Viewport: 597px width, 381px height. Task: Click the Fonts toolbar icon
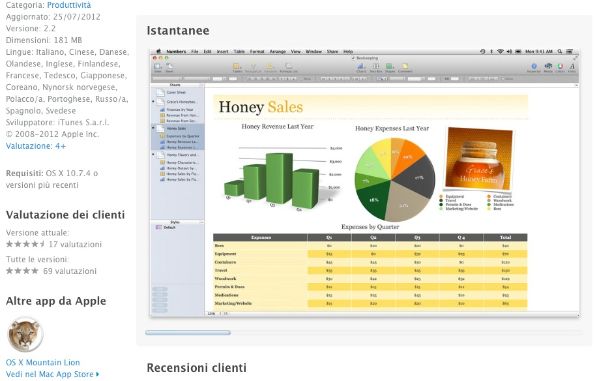(x=571, y=68)
